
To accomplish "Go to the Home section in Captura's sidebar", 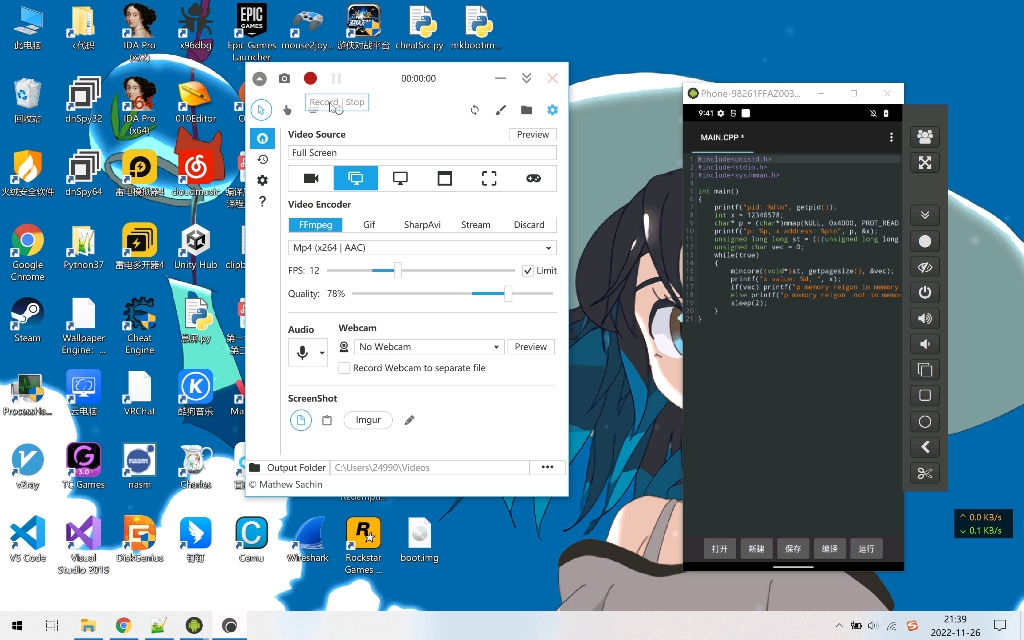I will pyautogui.click(x=263, y=138).
